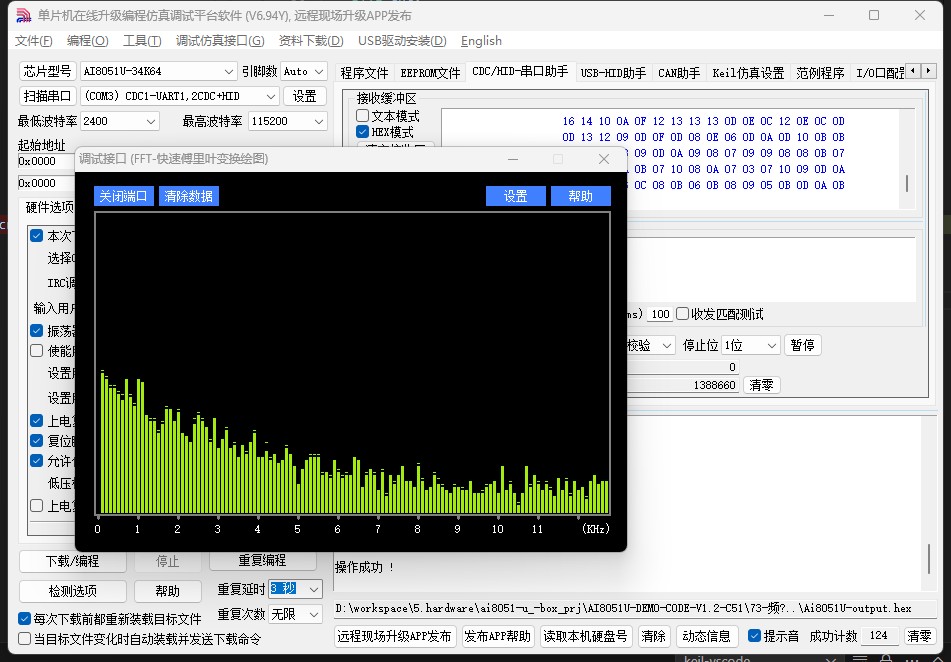Click the 暂停 button
Screen dimensions: 951x662
(802, 345)
